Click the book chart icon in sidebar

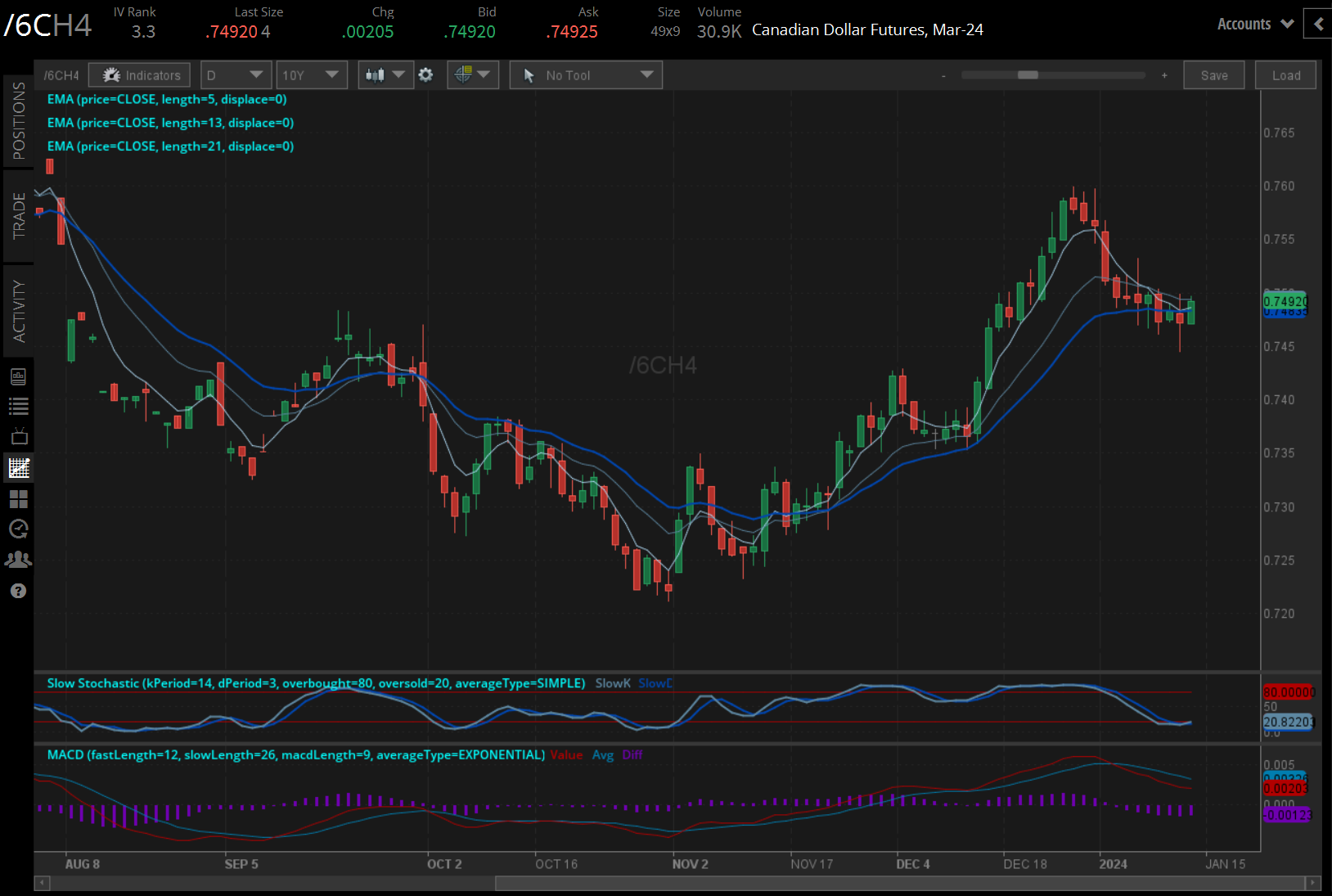click(18, 376)
